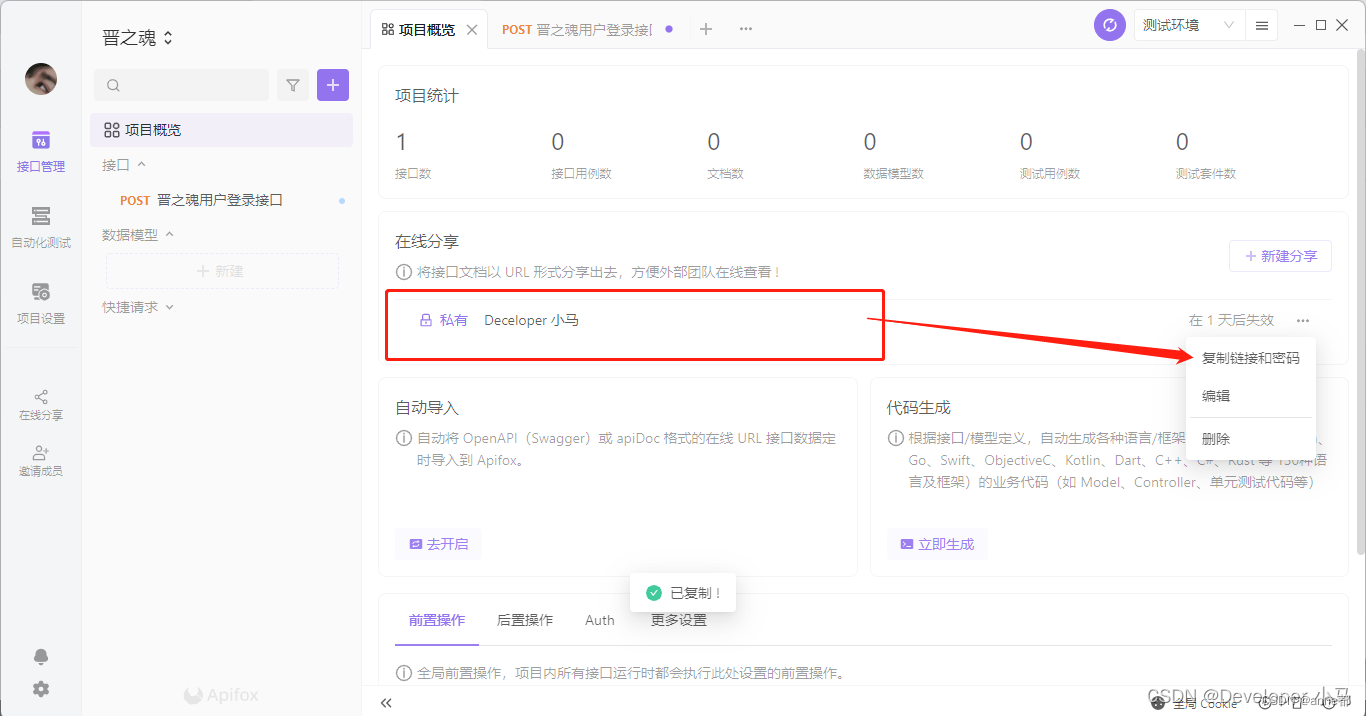Click the 数据模型数 statistic label

pos(893,173)
